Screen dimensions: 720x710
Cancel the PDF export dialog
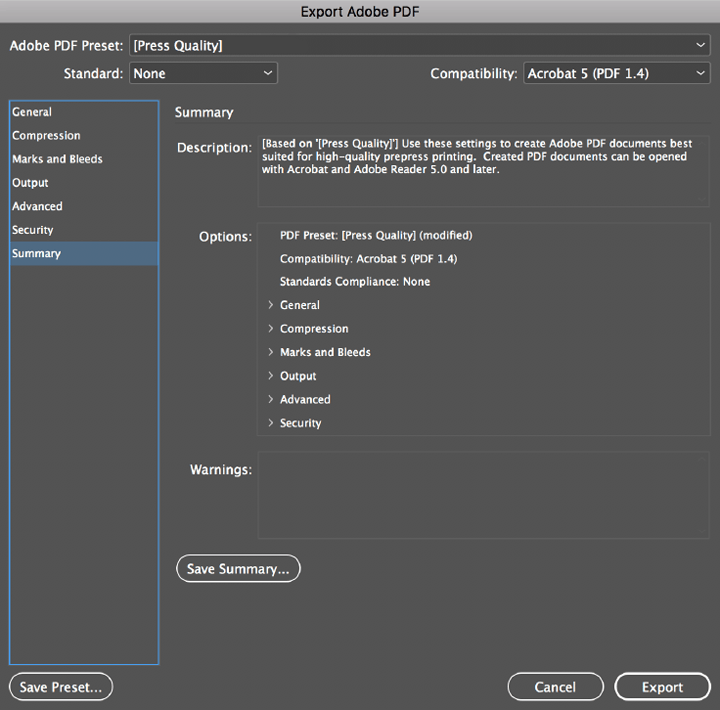555,687
